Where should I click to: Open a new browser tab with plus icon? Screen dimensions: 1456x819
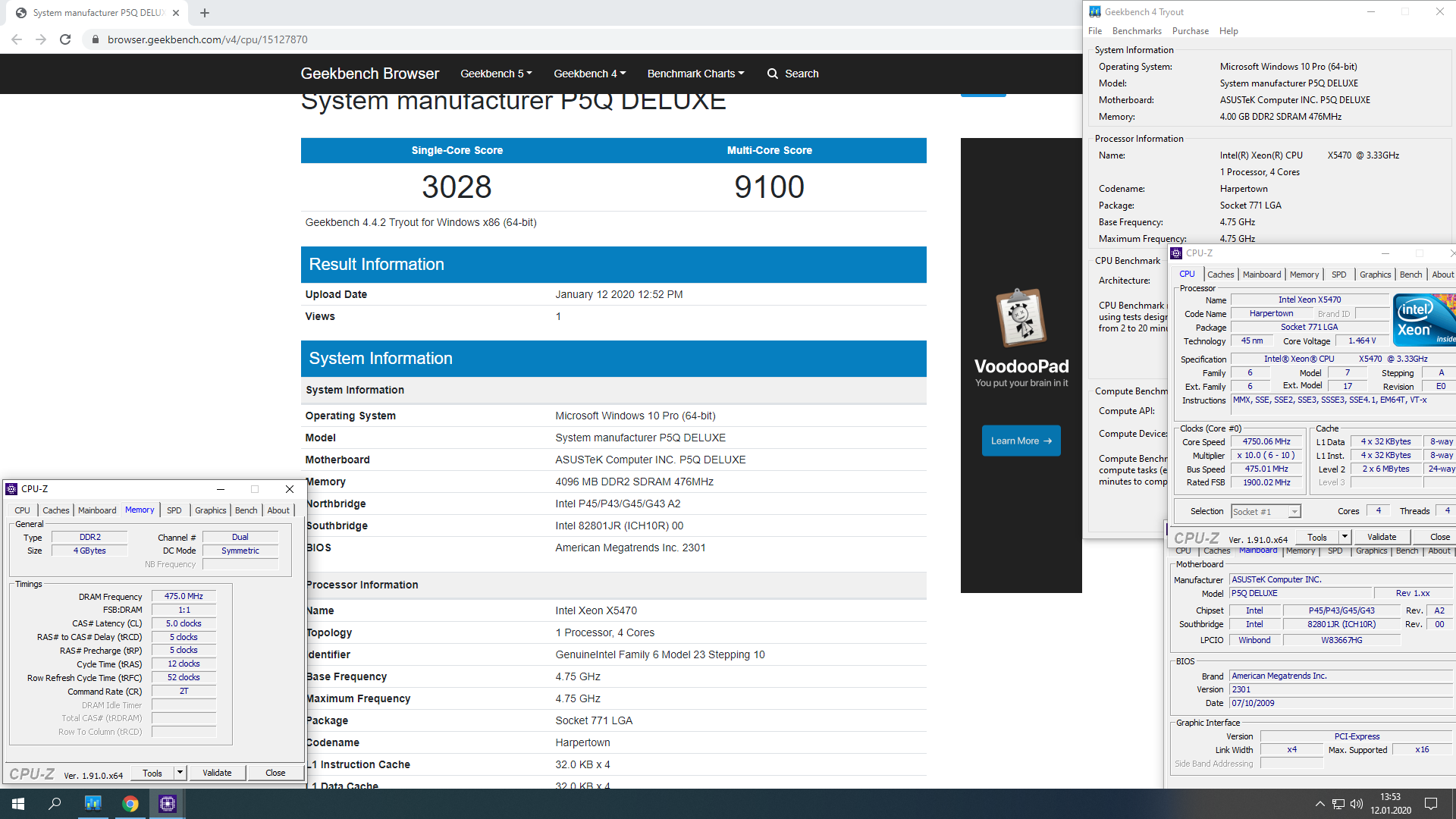coord(205,13)
